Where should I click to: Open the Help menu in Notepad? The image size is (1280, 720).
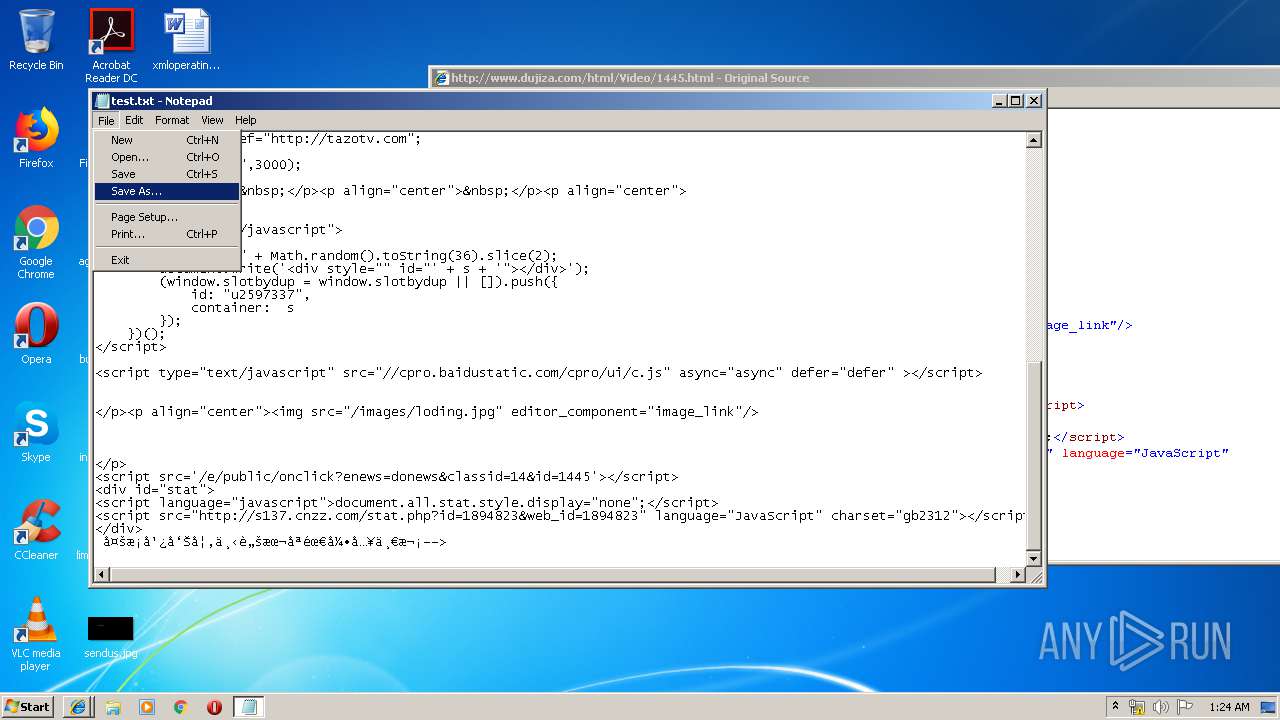pos(245,120)
